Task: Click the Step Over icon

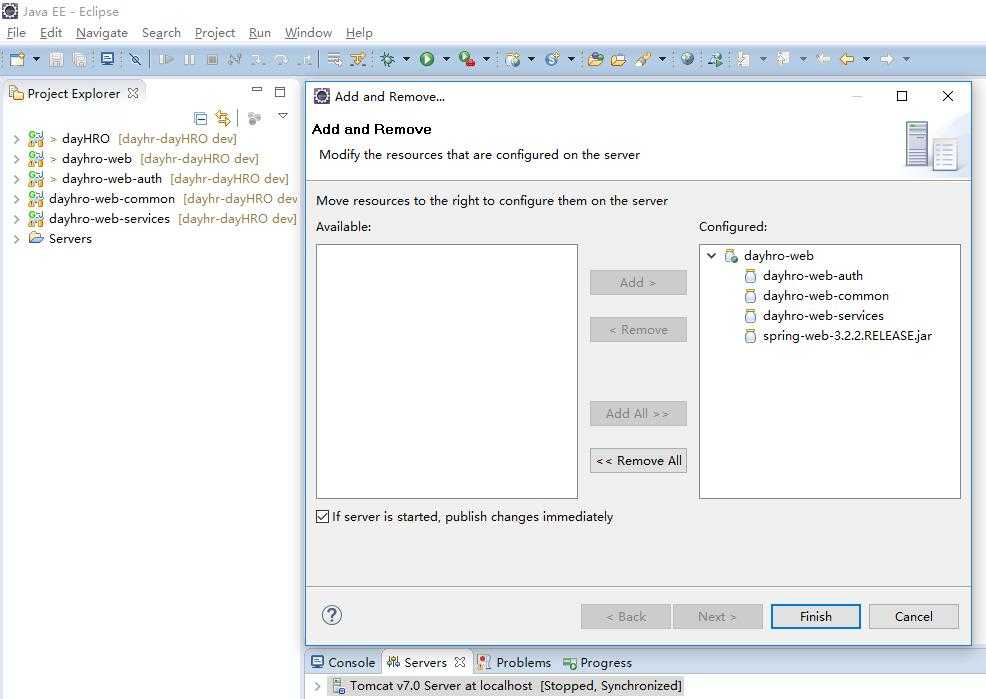Action: (281, 59)
